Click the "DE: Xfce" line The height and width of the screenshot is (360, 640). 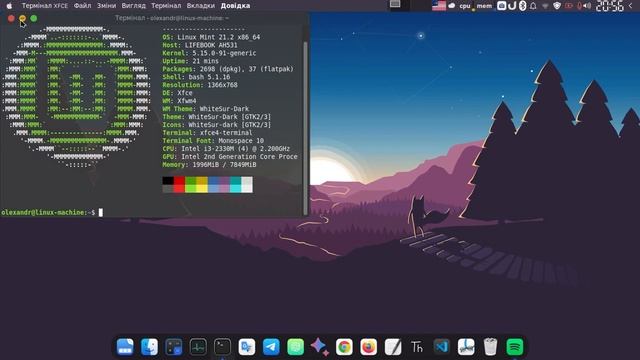pyautogui.click(x=178, y=93)
